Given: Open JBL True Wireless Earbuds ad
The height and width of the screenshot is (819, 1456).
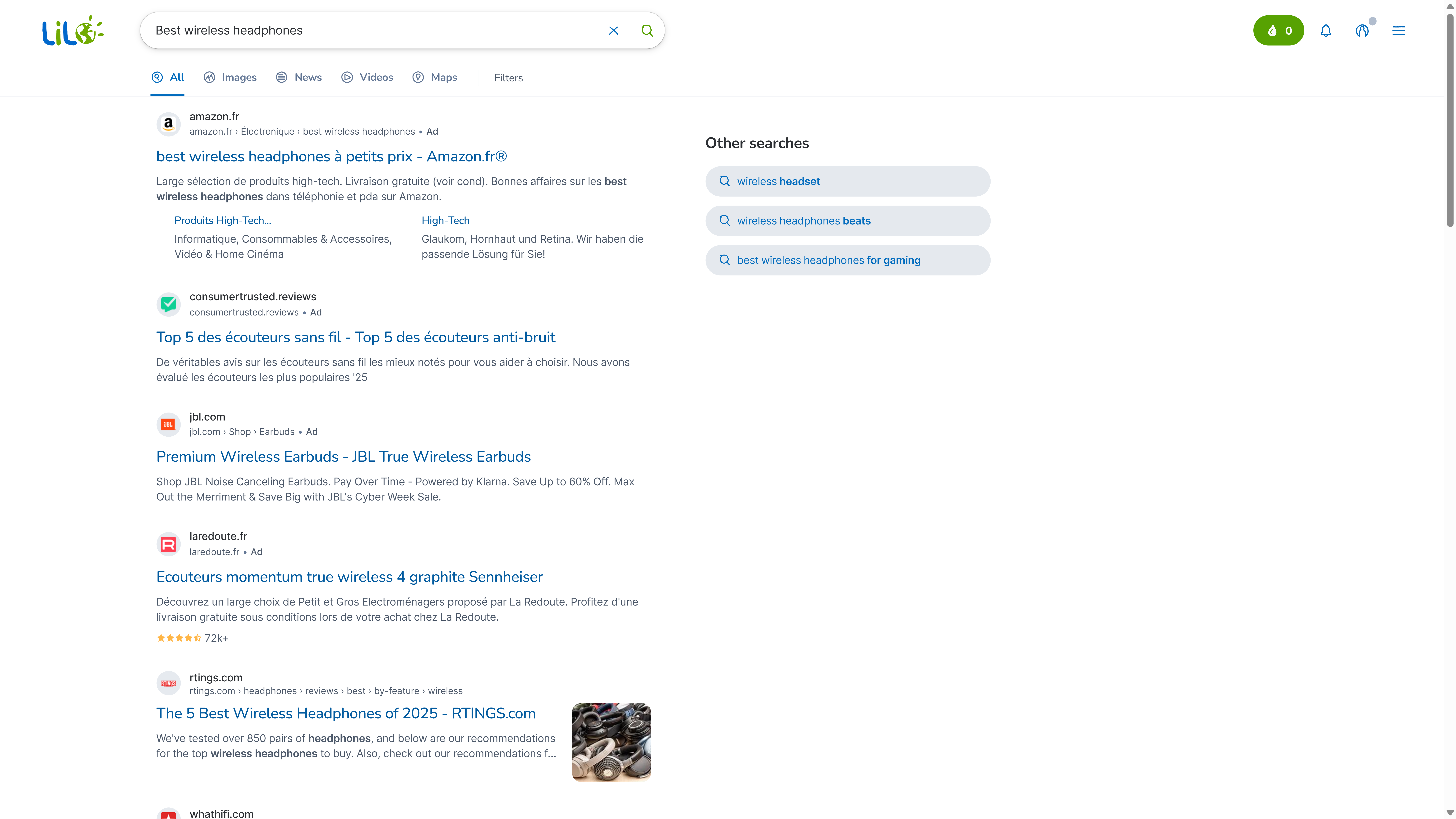Looking at the screenshot, I should click(x=343, y=457).
